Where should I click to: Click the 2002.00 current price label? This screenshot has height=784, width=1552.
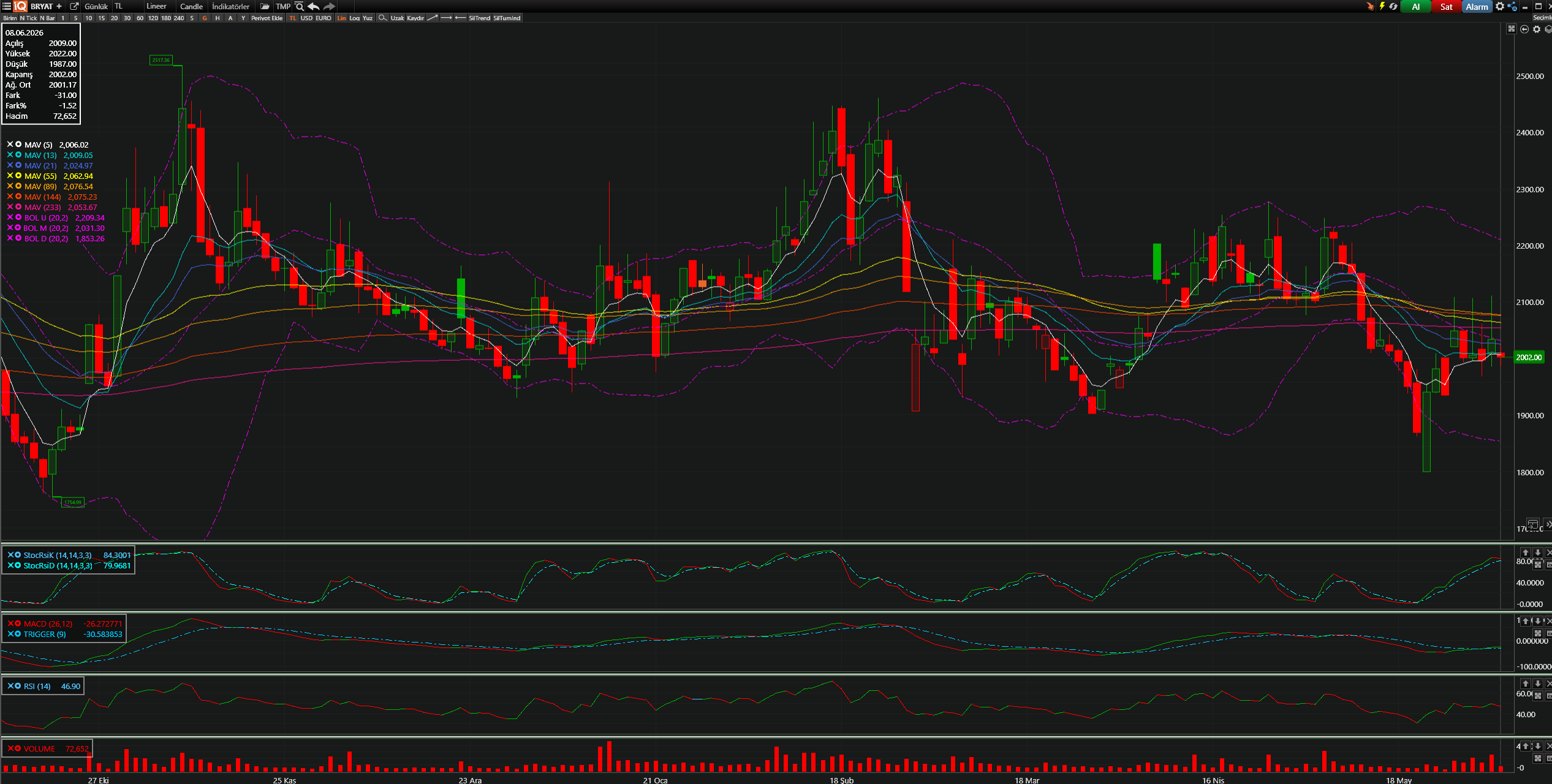tap(1529, 357)
